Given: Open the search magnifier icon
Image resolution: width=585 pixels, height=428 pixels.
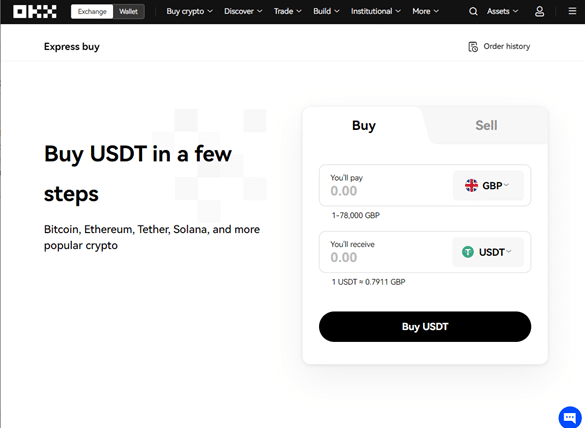Looking at the screenshot, I should [473, 12].
